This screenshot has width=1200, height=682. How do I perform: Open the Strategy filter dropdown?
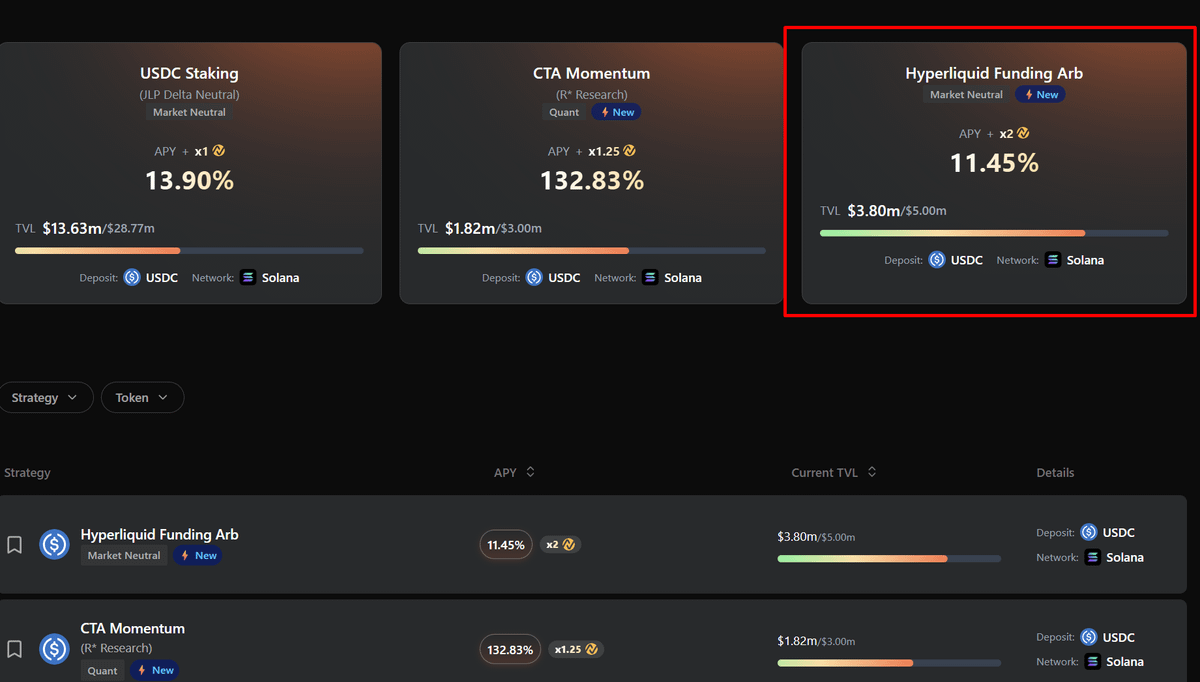tap(46, 398)
